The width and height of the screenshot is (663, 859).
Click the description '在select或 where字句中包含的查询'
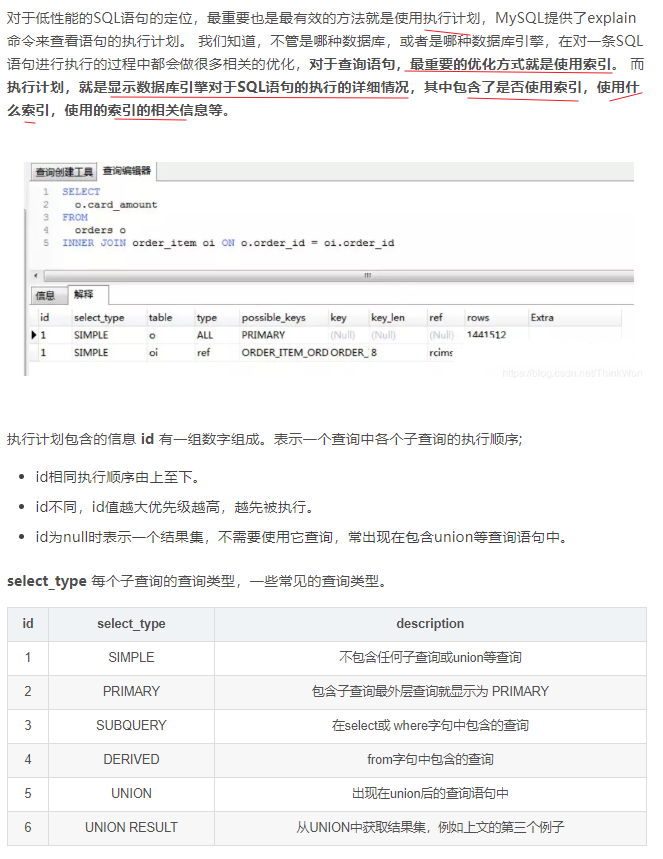430,725
